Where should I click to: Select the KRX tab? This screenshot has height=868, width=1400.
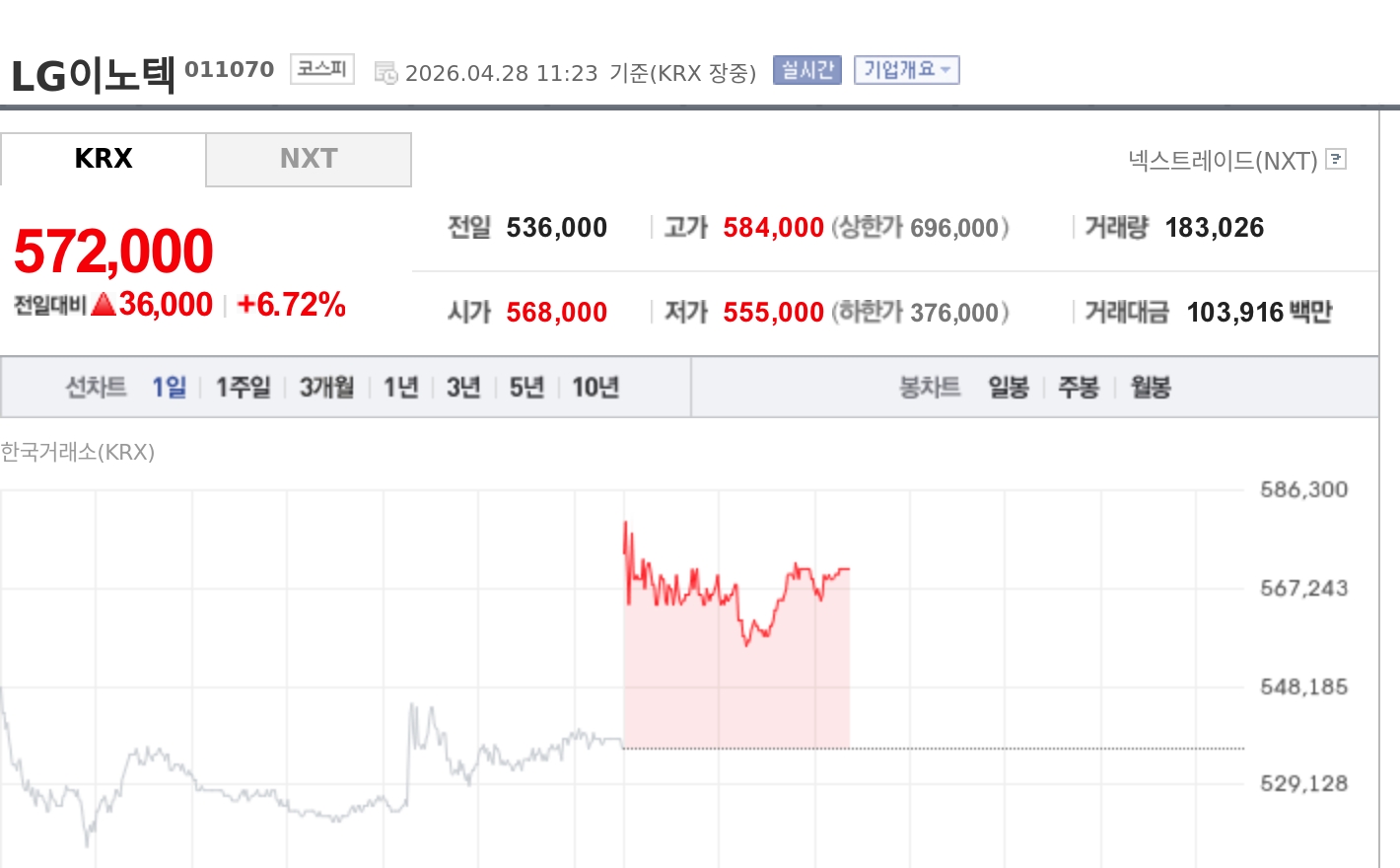pyautogui.click(x=105, y=159)
